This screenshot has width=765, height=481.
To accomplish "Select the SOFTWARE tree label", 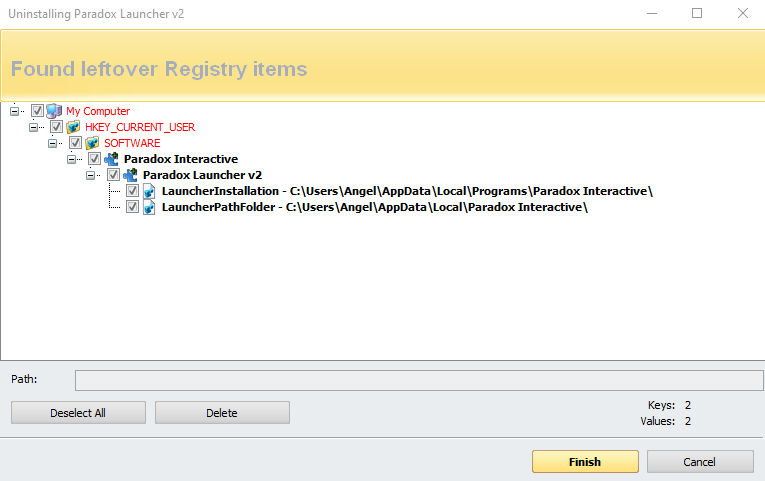I will [132, 143].
